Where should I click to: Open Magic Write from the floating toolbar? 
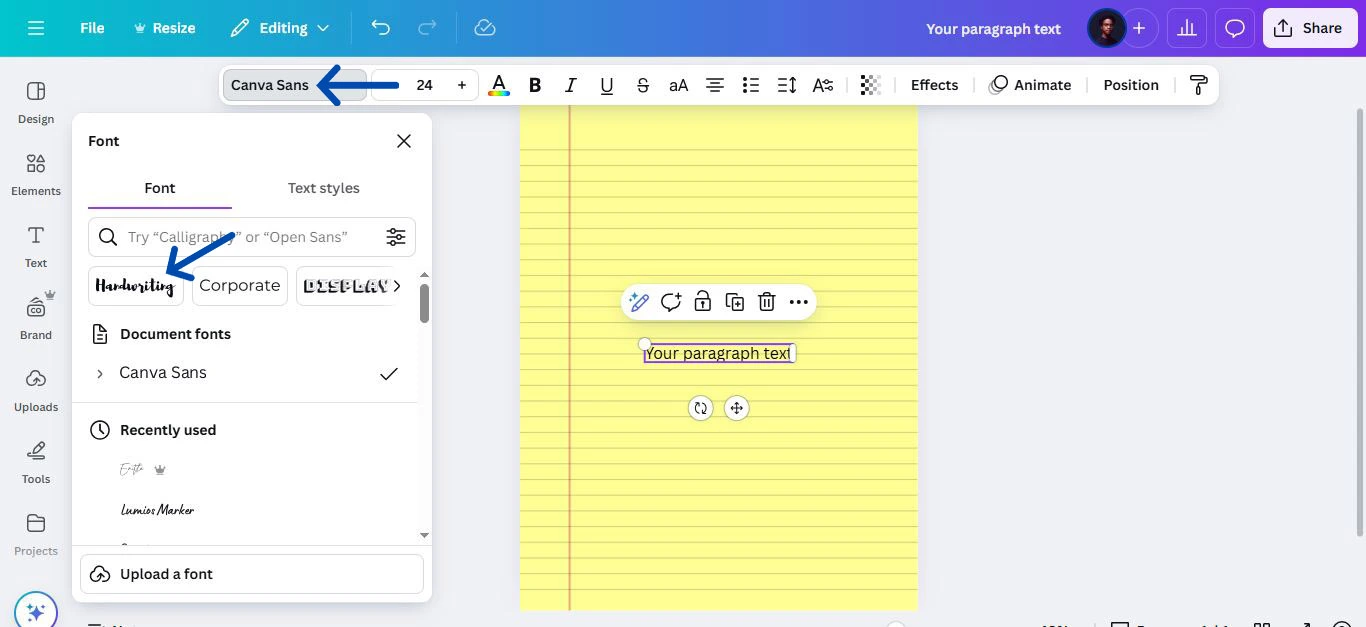click(639, 302)
